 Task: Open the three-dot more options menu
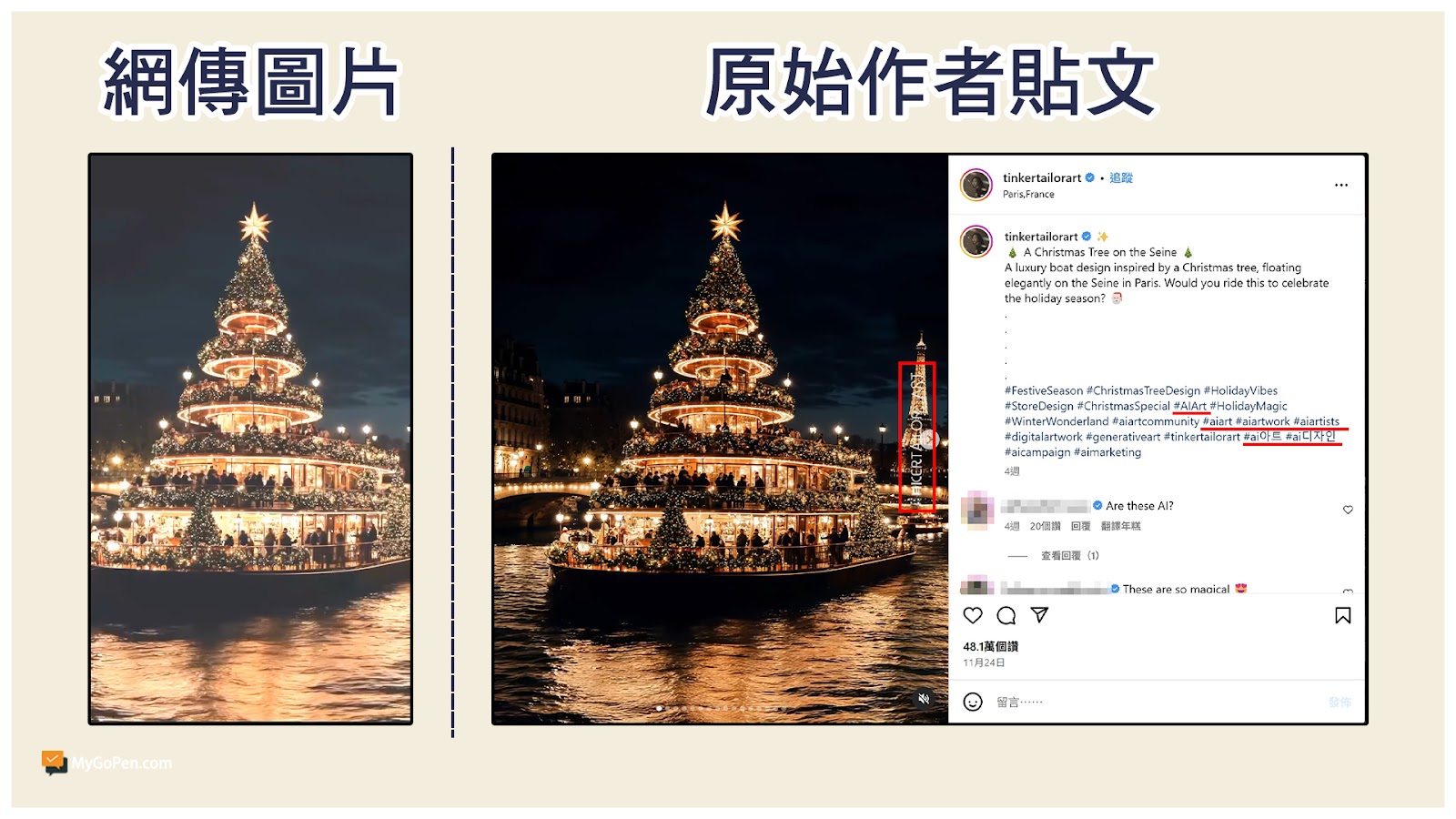click(1341, 185)
